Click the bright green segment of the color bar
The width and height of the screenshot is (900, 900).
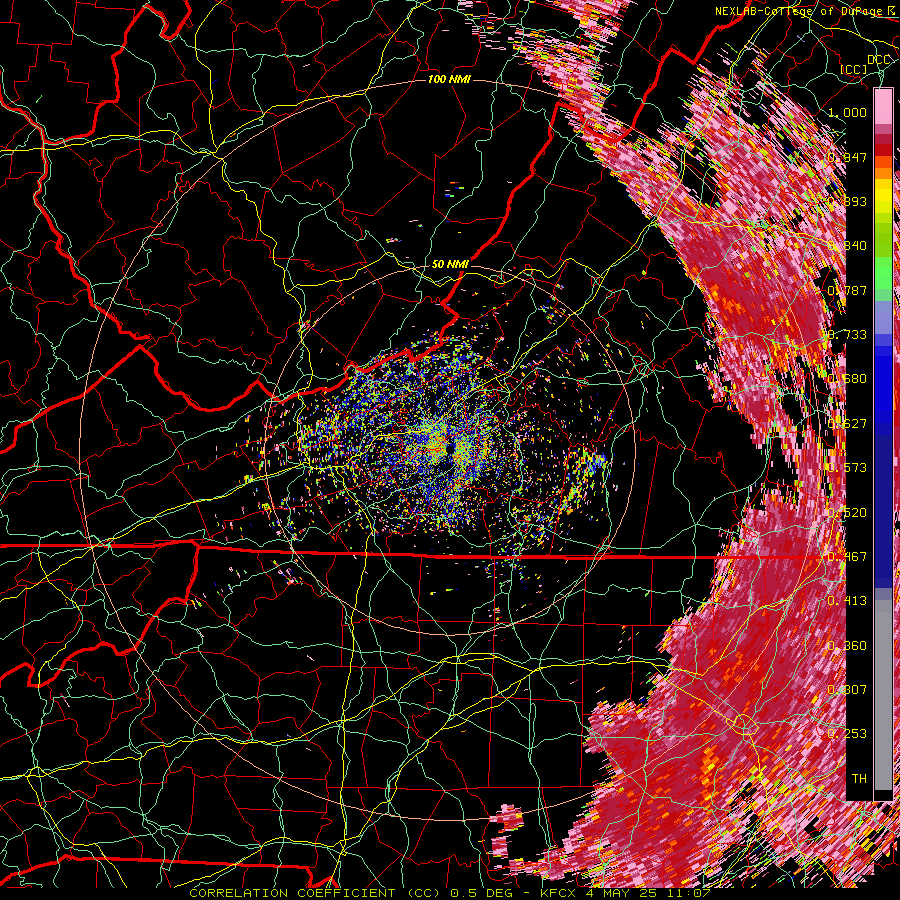point(883,274)
